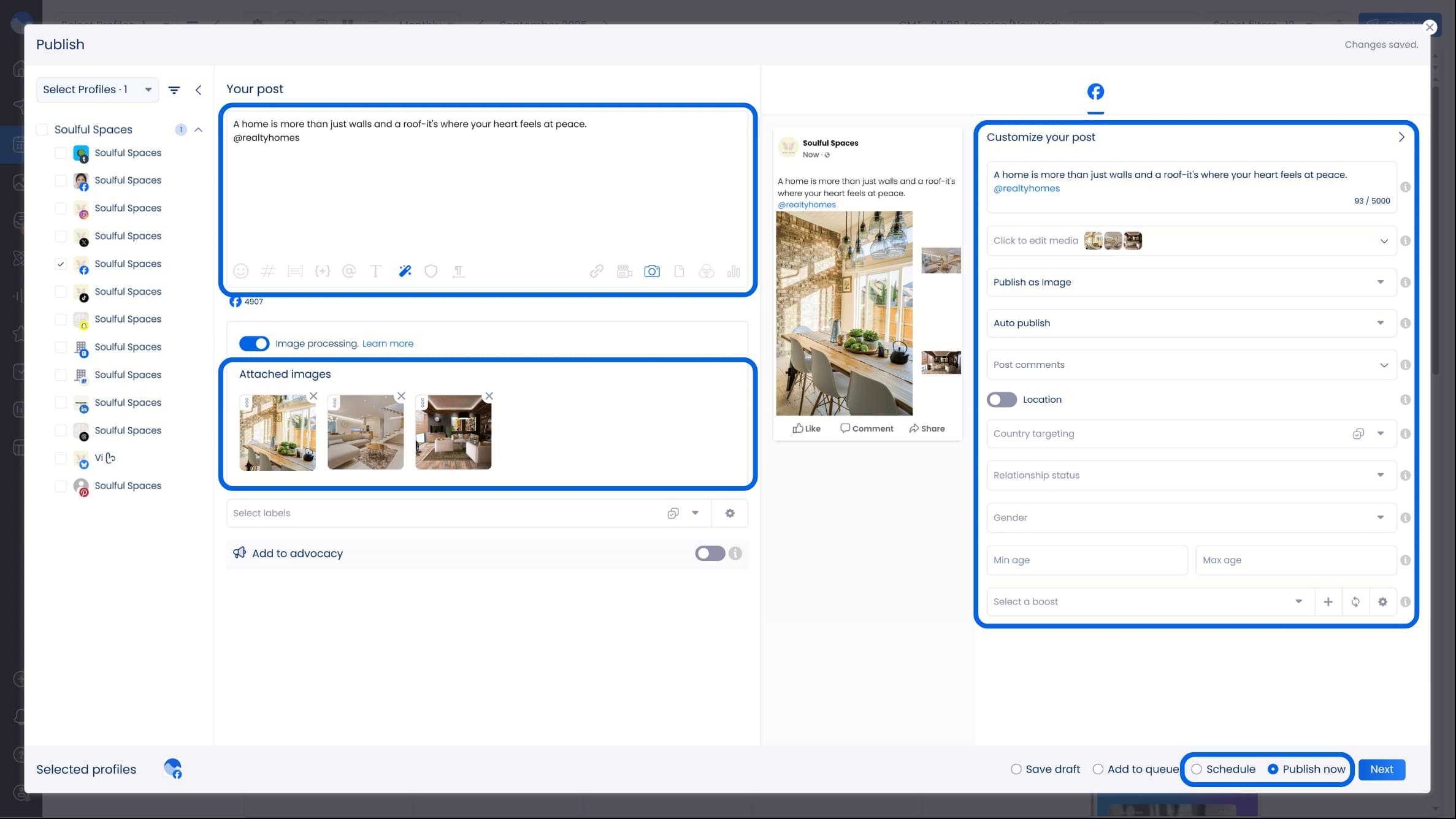Viewport: 1456px width, 819px height.
Task: Click the Learn more link
Action: pos(387,343)
